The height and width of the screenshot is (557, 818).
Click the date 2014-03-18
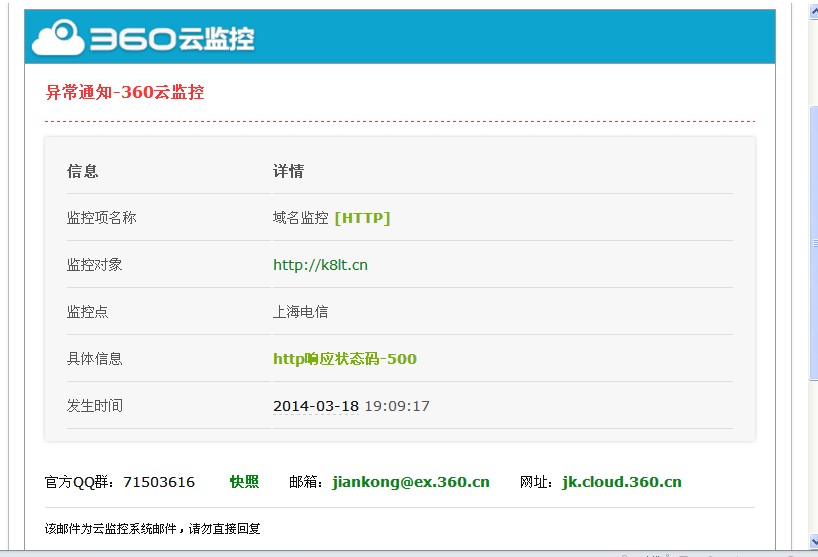pos(316,406)
